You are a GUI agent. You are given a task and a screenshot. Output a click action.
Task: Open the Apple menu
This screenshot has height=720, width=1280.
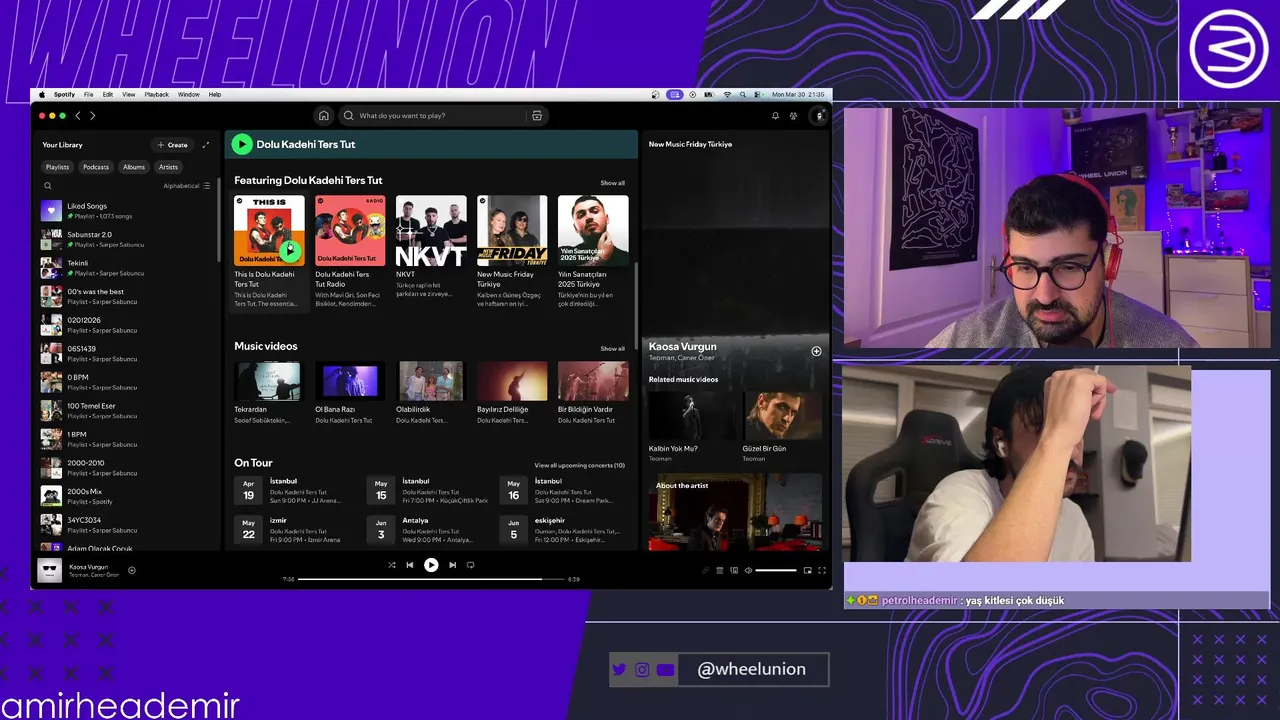[x=42, y=94]
